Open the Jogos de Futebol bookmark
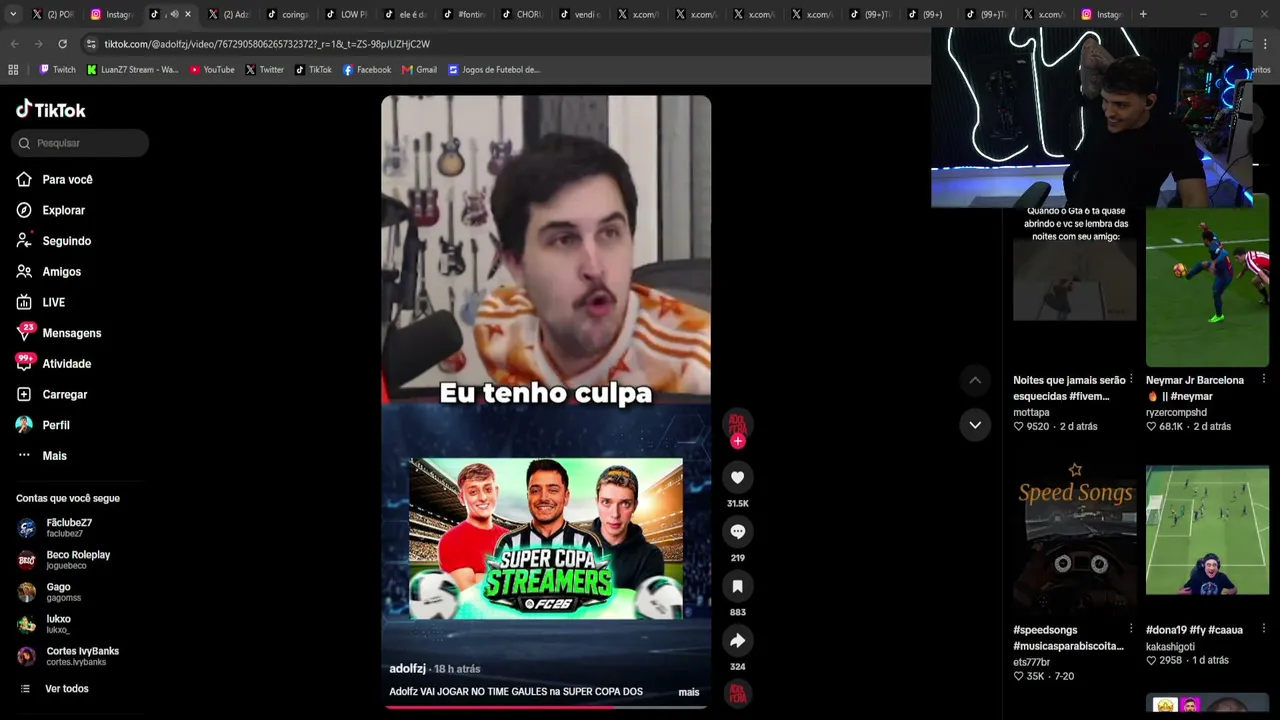 494,70
